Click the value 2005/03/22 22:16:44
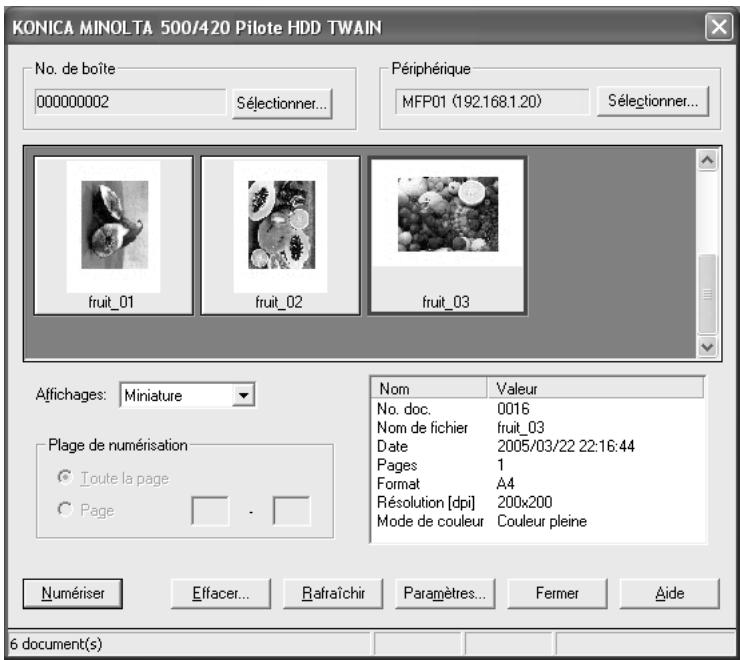The height and width of the screenshot is (660, 740). coord(566,446)
